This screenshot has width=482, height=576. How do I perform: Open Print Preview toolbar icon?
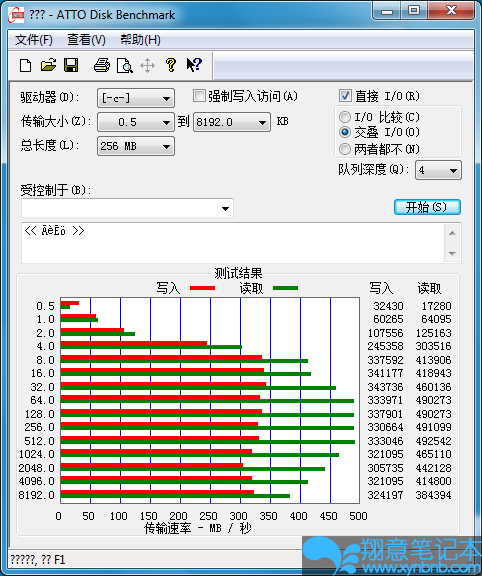point(125,66)
